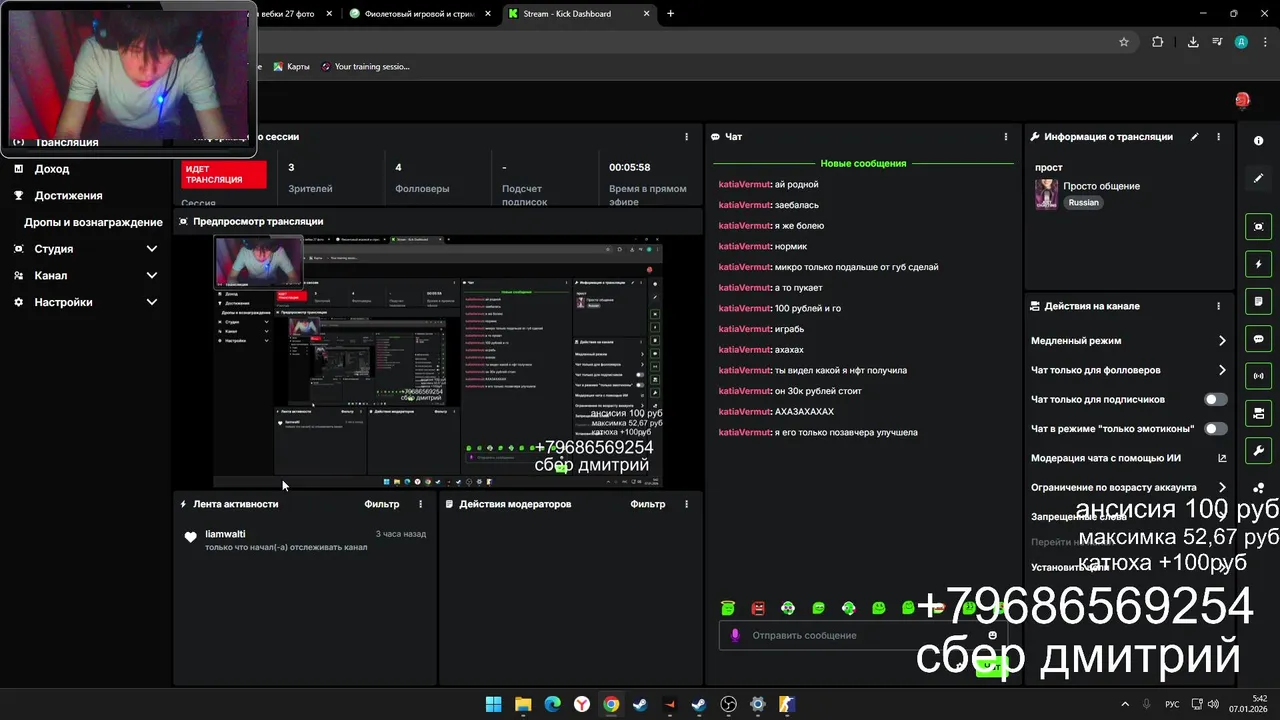Open moderator actions three-dot menu
The image size is (1280, 720).
pos(686,504)
